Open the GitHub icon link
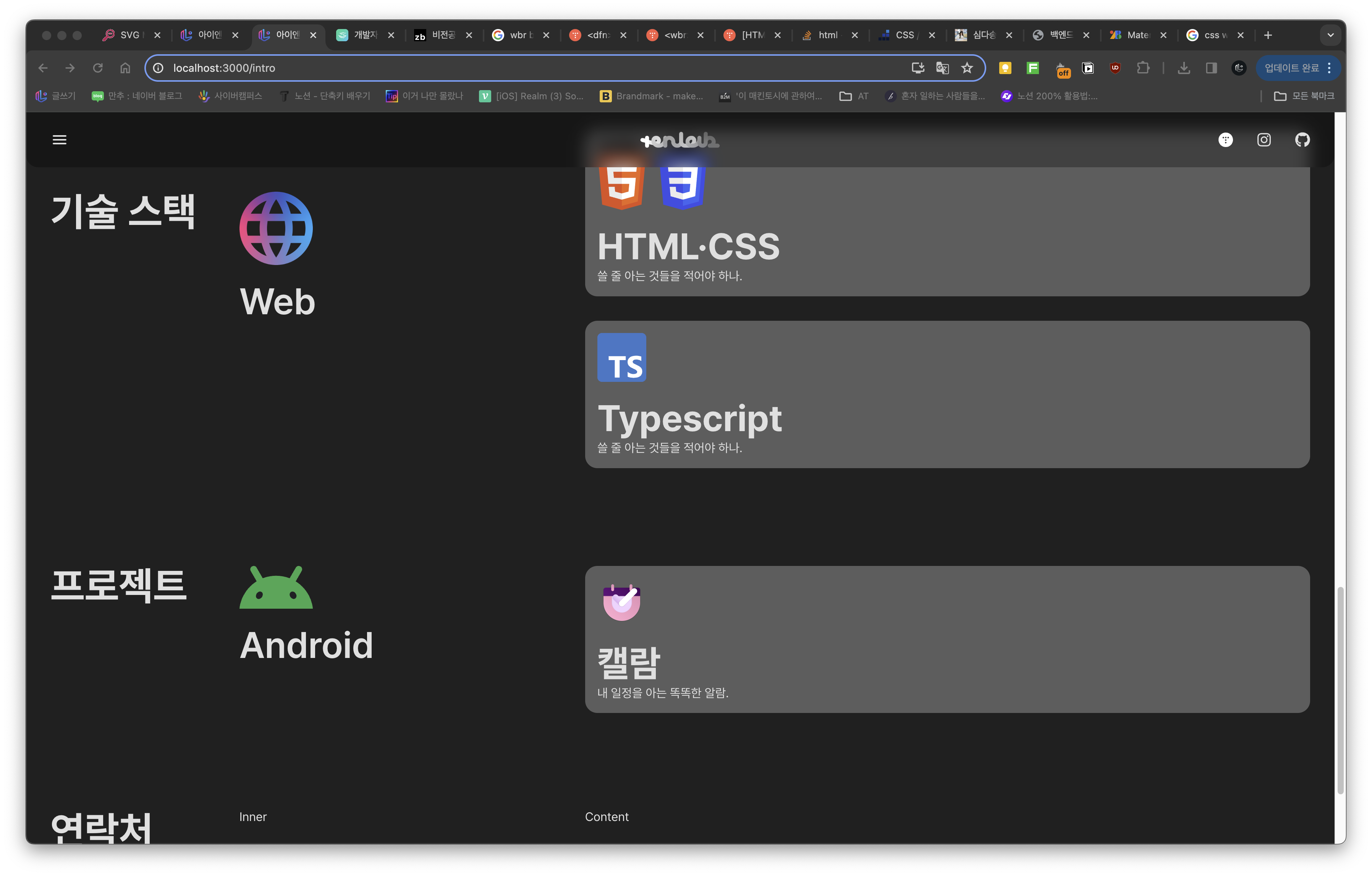The image size is (1372, 876). tap(1302, 139)
